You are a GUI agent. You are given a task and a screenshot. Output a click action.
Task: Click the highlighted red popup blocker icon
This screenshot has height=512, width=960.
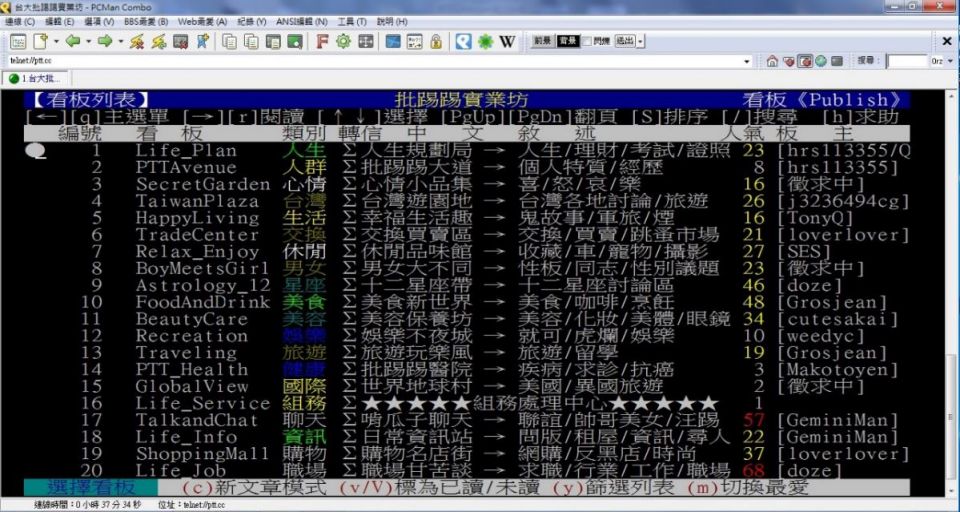[805, 61]
